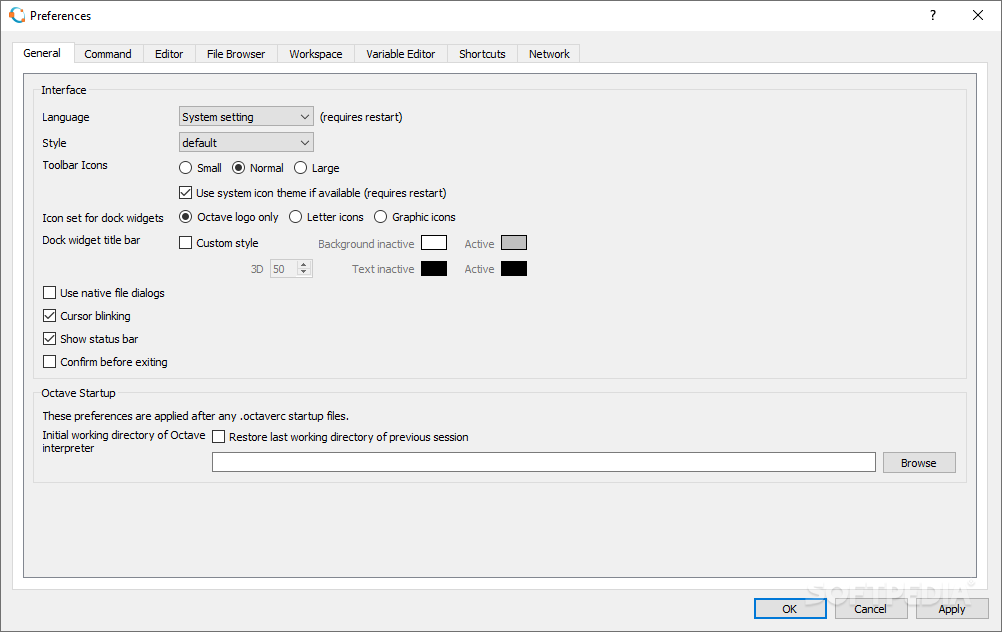1002x632 pixels.
Task: Open the Variable Editor tab
Action: click(x=401, y=54)
